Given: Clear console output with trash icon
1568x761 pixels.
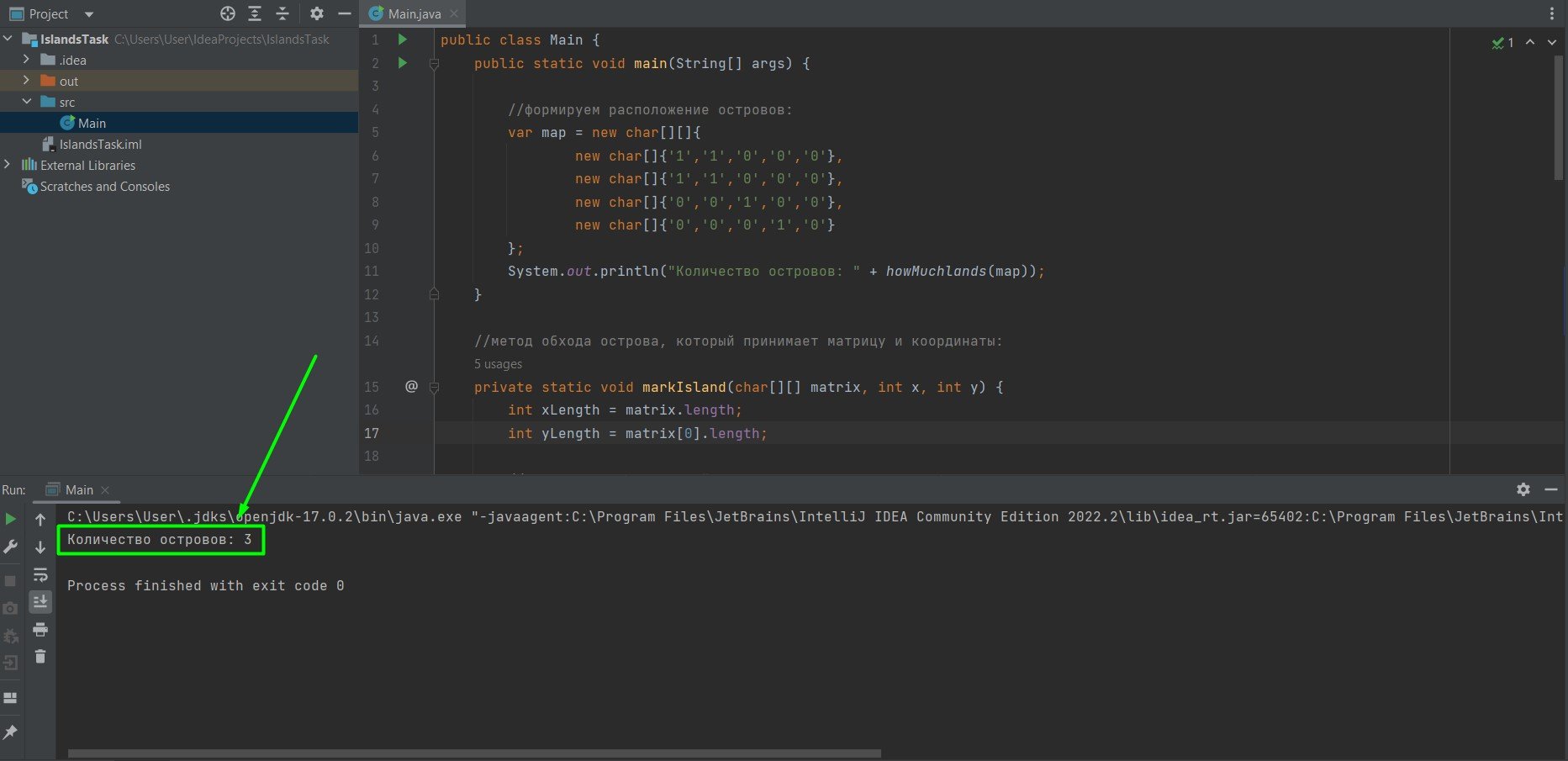Looking at the screenshot, I should (x=40, y=657).
